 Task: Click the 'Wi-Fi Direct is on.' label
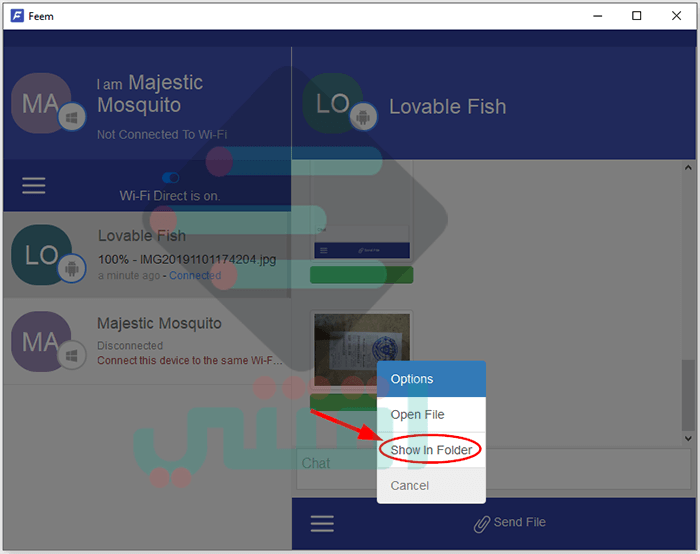pyautogui.click(x=170, y=196)
